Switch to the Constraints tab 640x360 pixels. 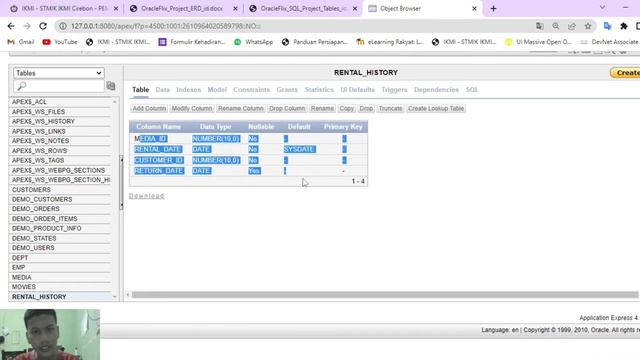[251, 90]
